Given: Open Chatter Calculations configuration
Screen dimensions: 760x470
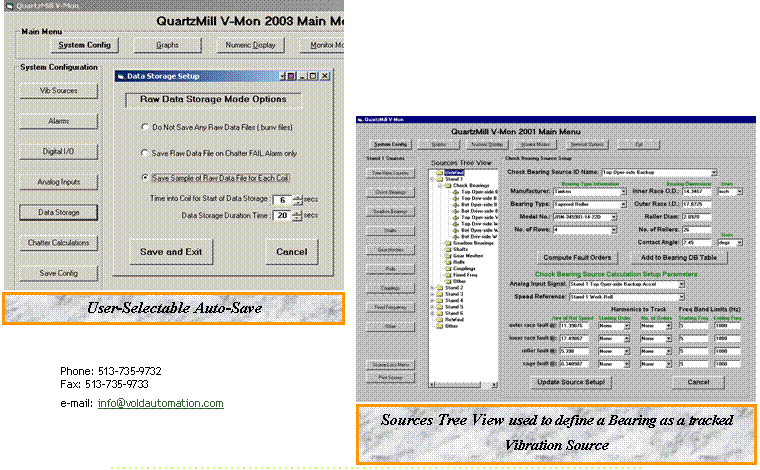Looking at the screenshot, I should click(x=59, y=243).
